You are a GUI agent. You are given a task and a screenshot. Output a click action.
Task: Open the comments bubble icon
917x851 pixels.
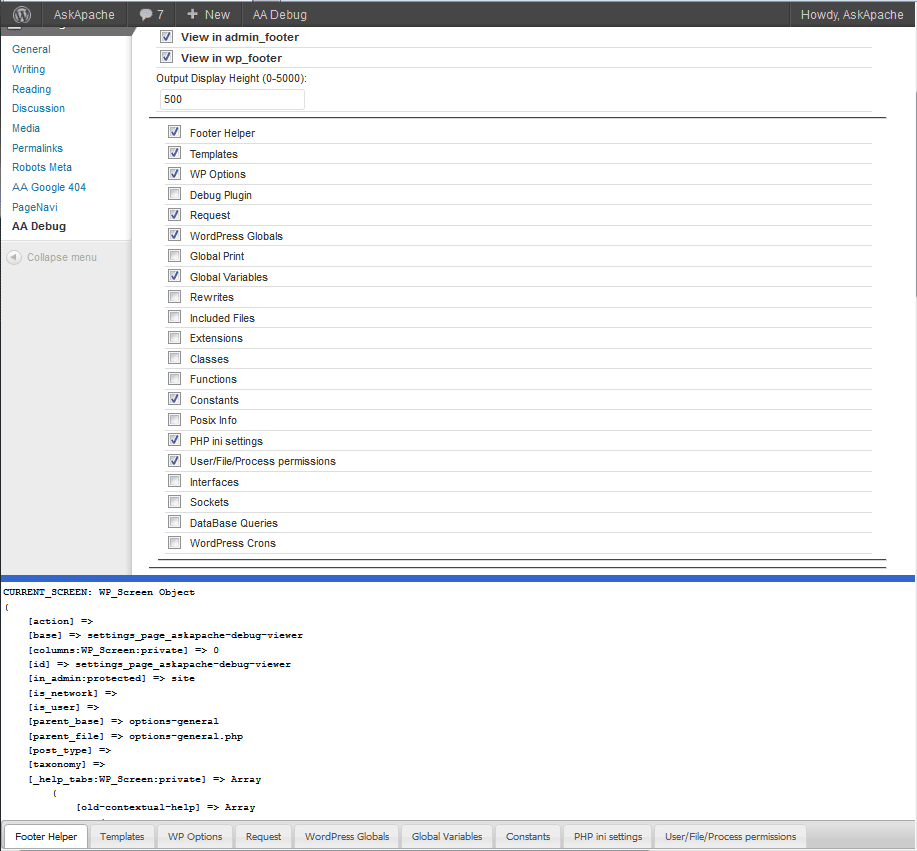point(146,15)
